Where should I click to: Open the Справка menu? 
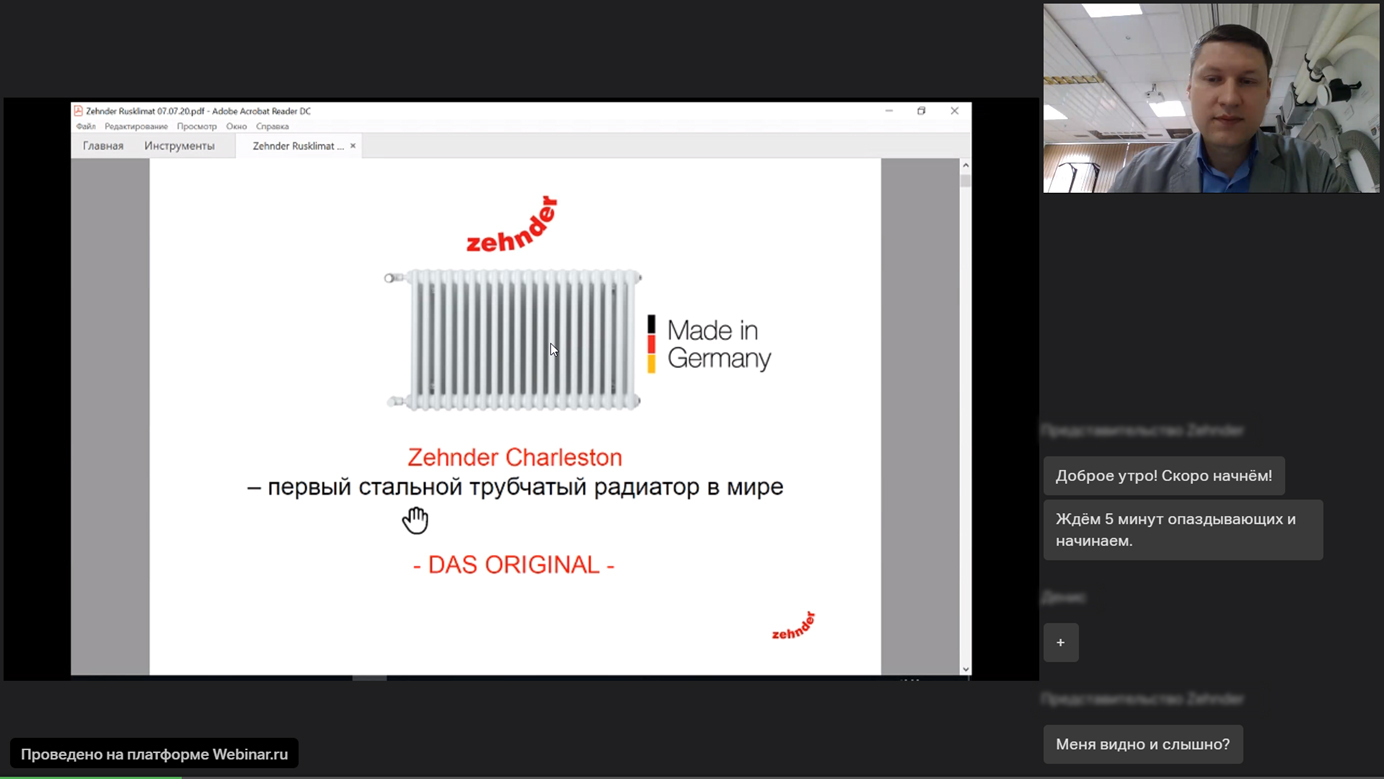[272, 127]
